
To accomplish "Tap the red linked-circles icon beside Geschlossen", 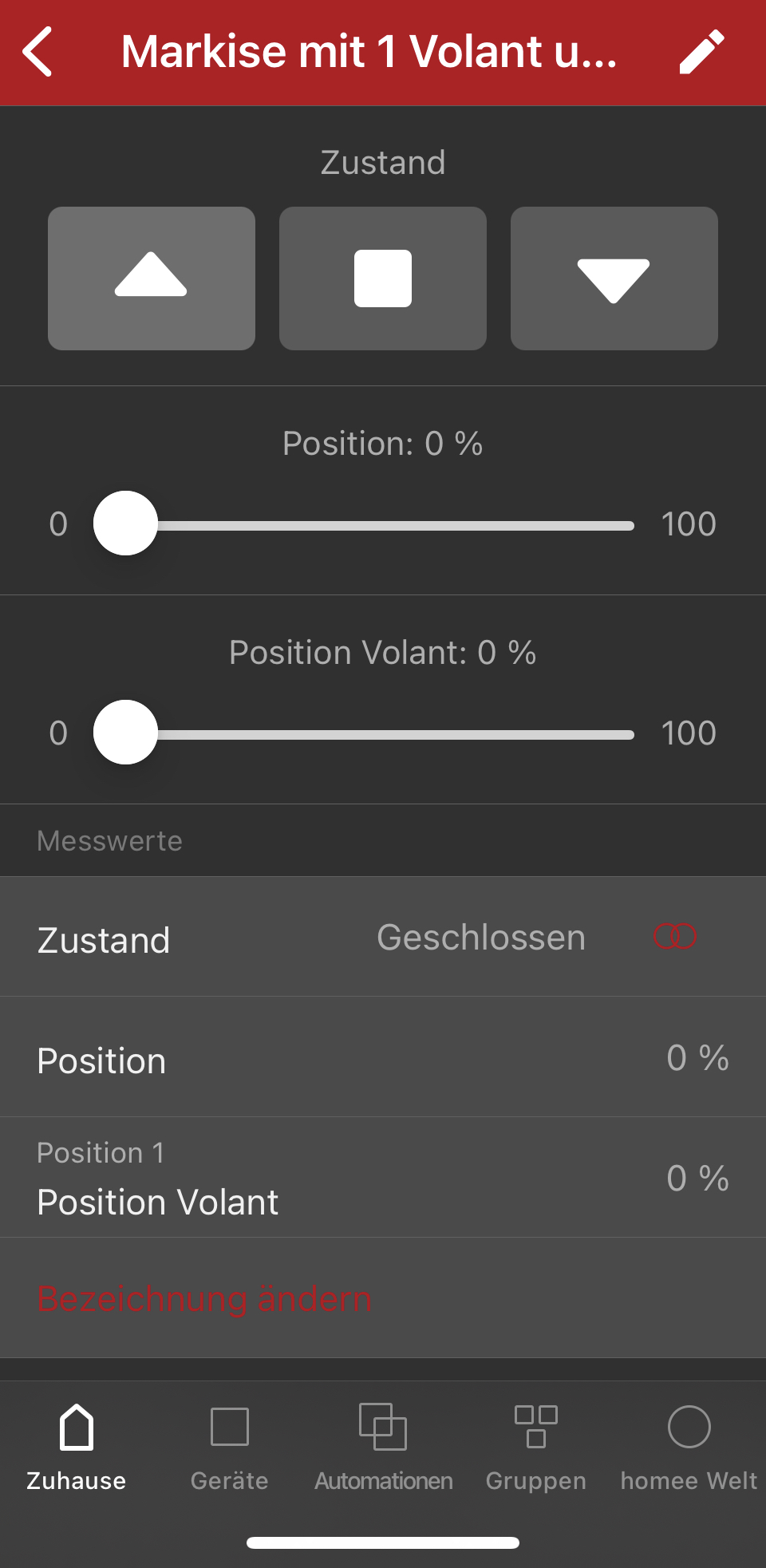I will coord(675,936).
